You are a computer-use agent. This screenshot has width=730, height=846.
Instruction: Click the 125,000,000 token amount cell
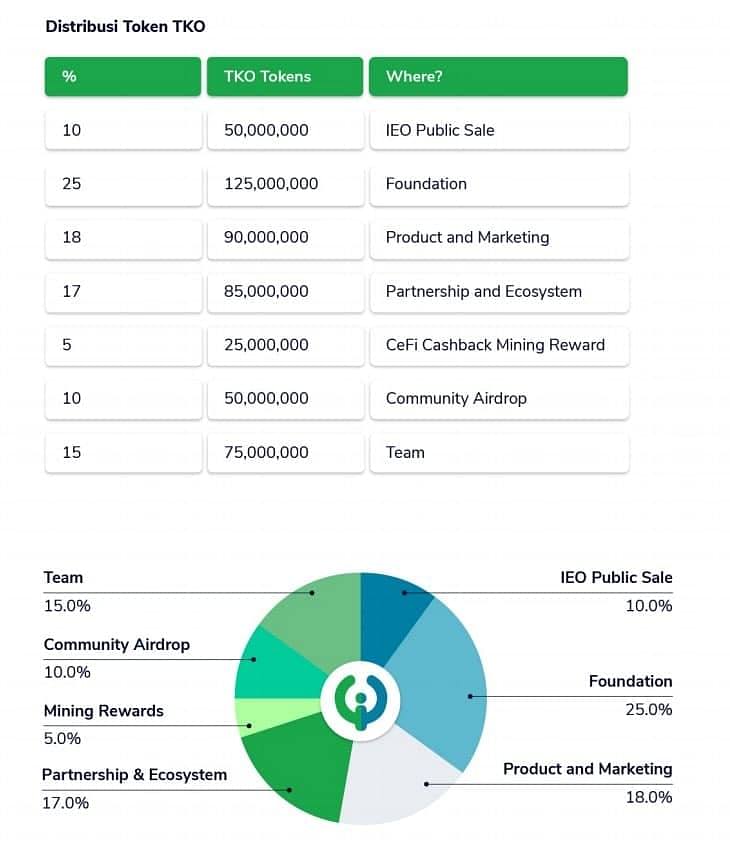point(284,184)
